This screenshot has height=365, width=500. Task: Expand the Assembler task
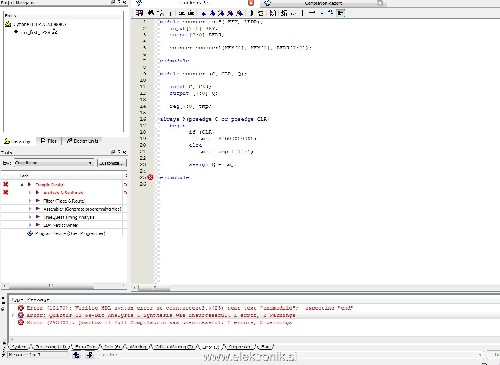[x=30, y=209]
